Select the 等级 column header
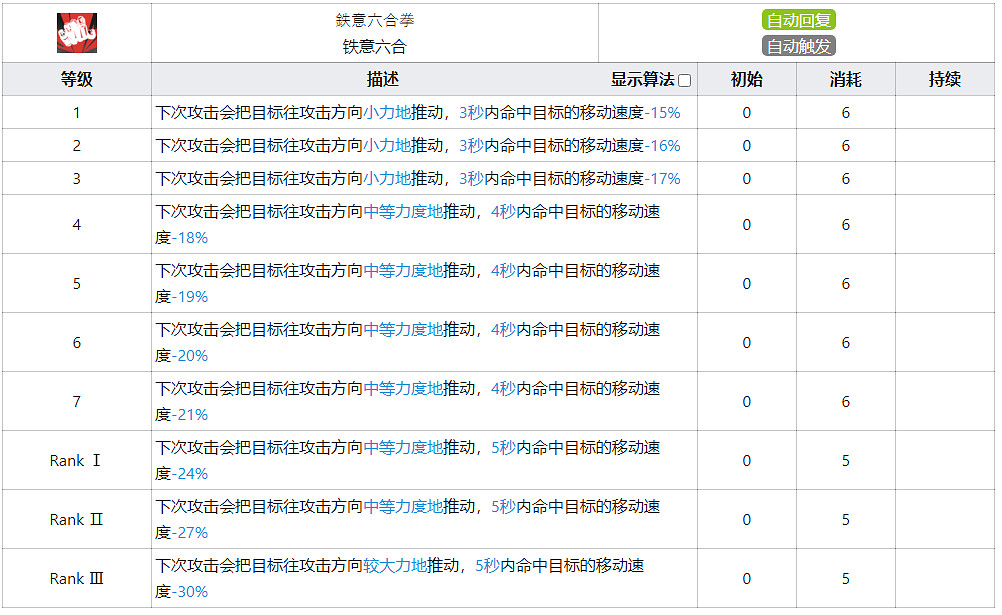 (77, 80)
